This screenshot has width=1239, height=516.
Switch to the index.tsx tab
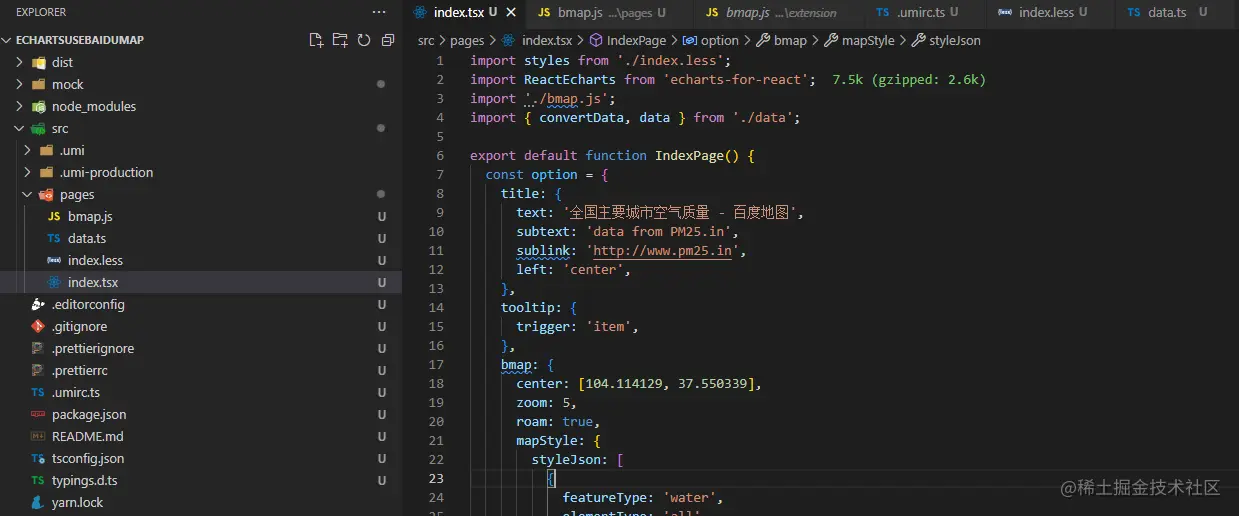tap(464, 12)
